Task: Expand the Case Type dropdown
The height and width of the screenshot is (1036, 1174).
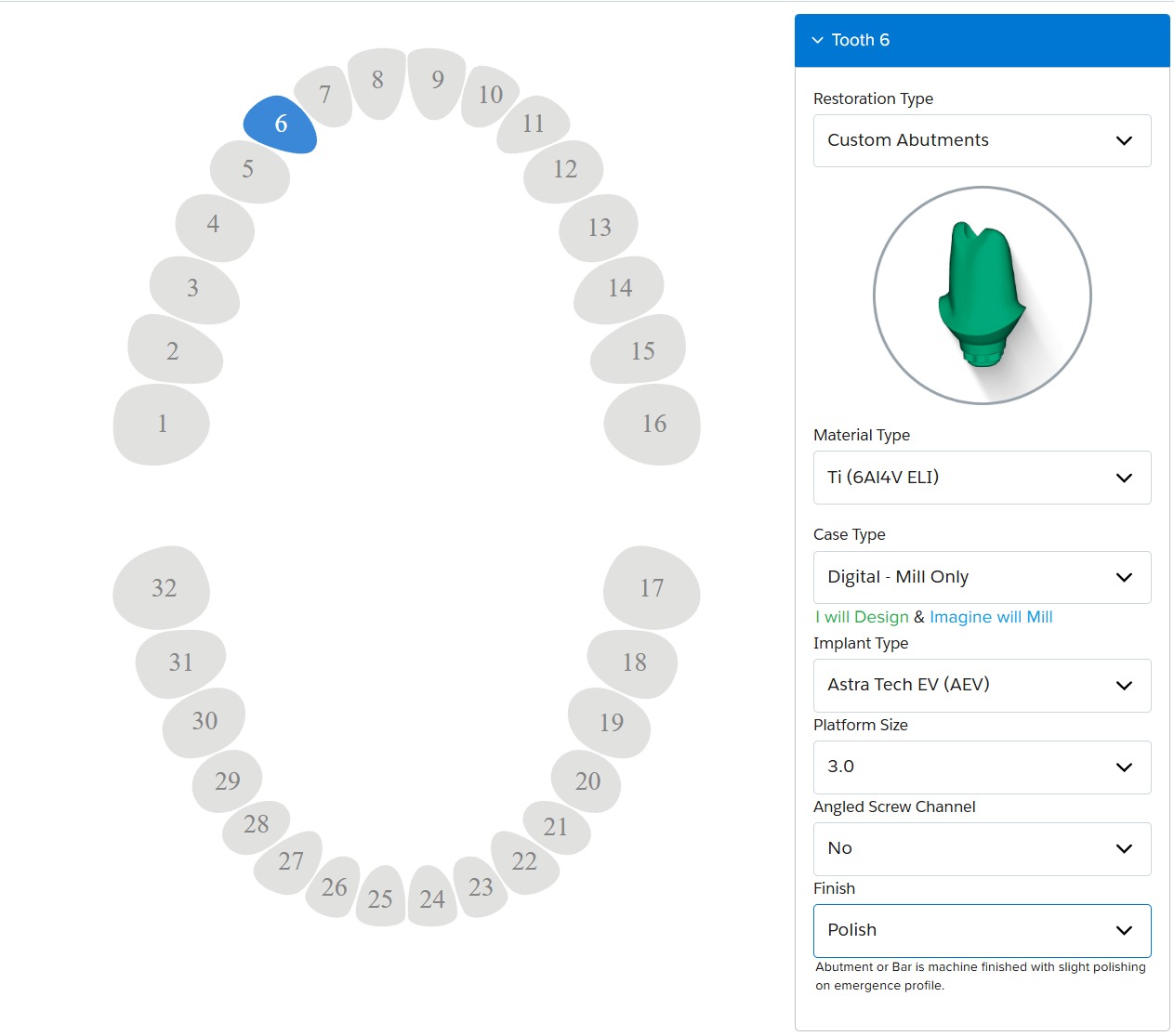Action: [982, 577]
